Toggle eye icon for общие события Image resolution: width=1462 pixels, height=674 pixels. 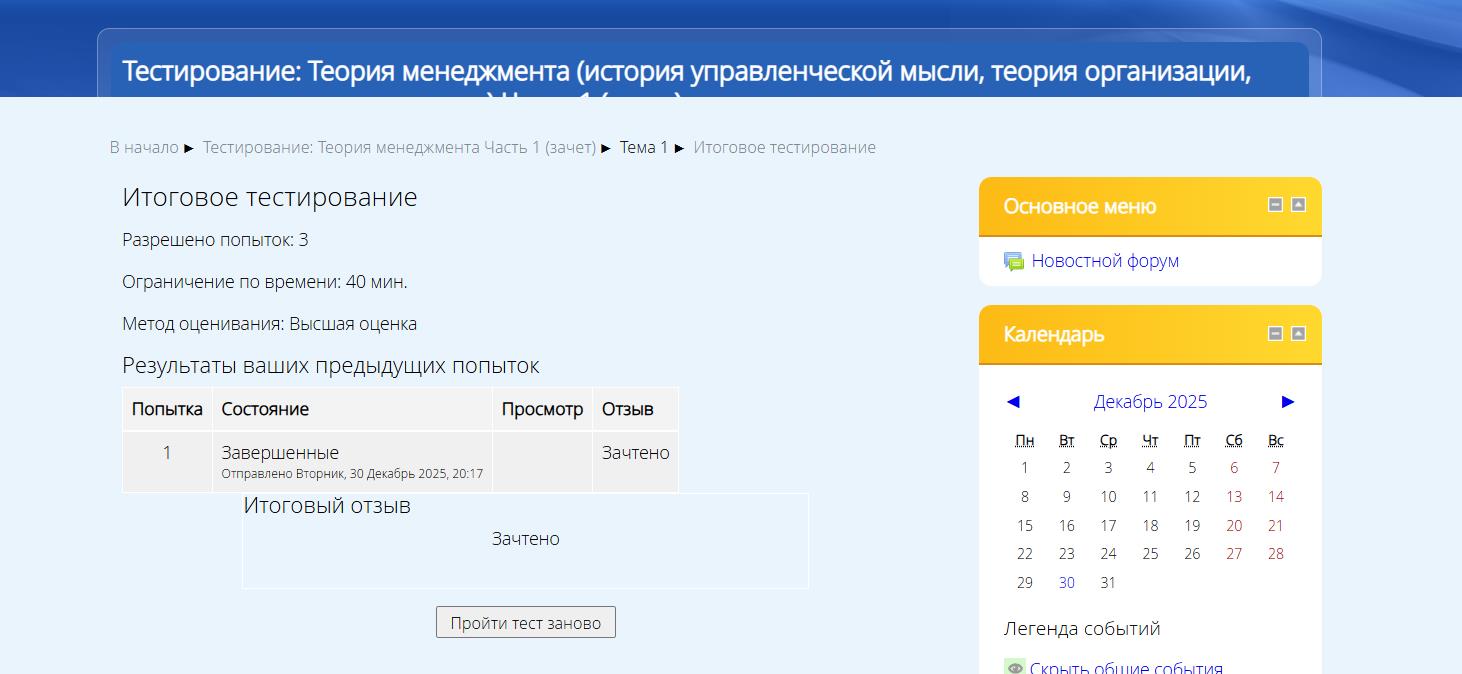[x=1015, y=668]
